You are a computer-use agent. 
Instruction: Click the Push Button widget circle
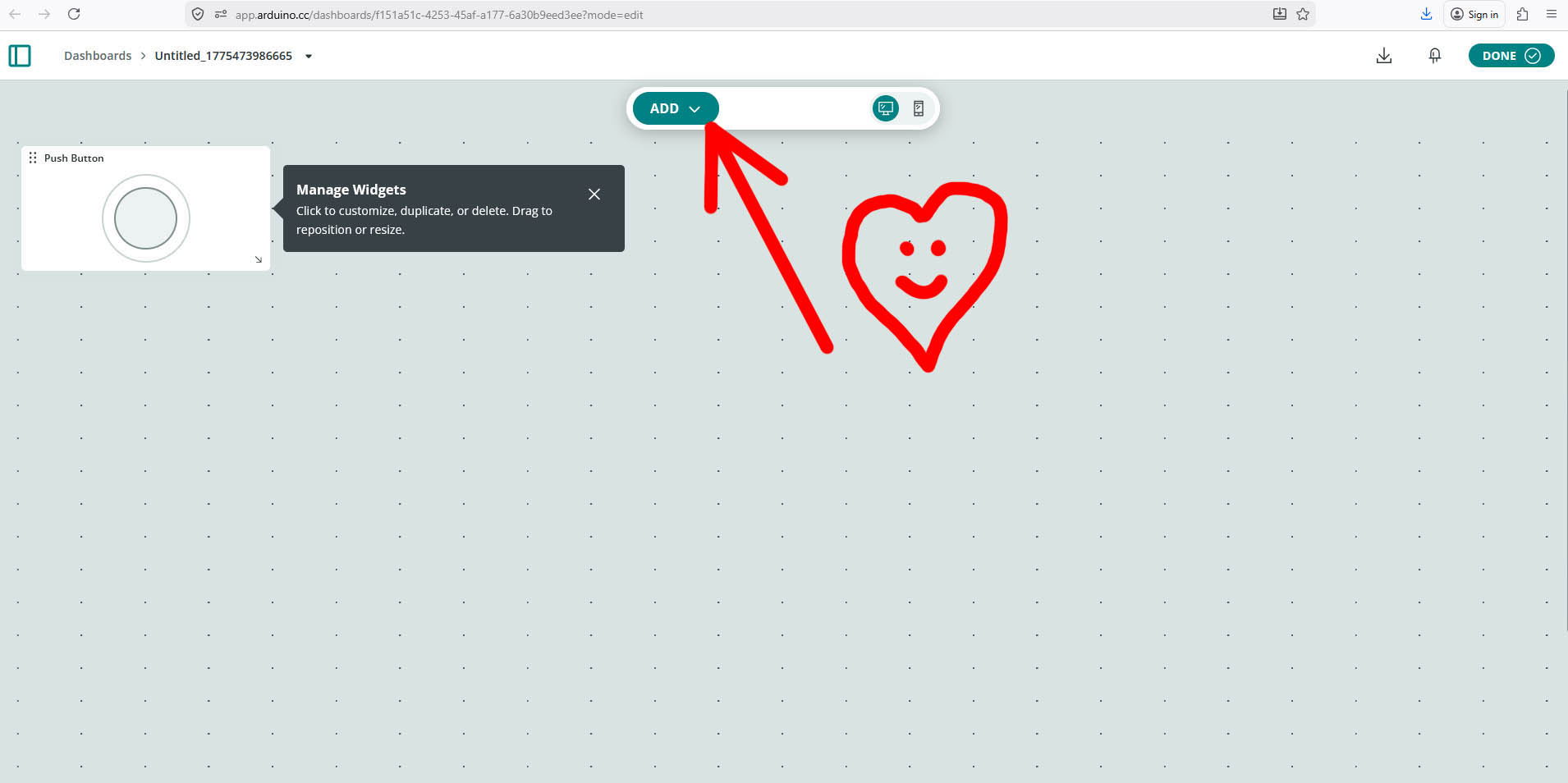pyautogui.click(x=146, y=218)
